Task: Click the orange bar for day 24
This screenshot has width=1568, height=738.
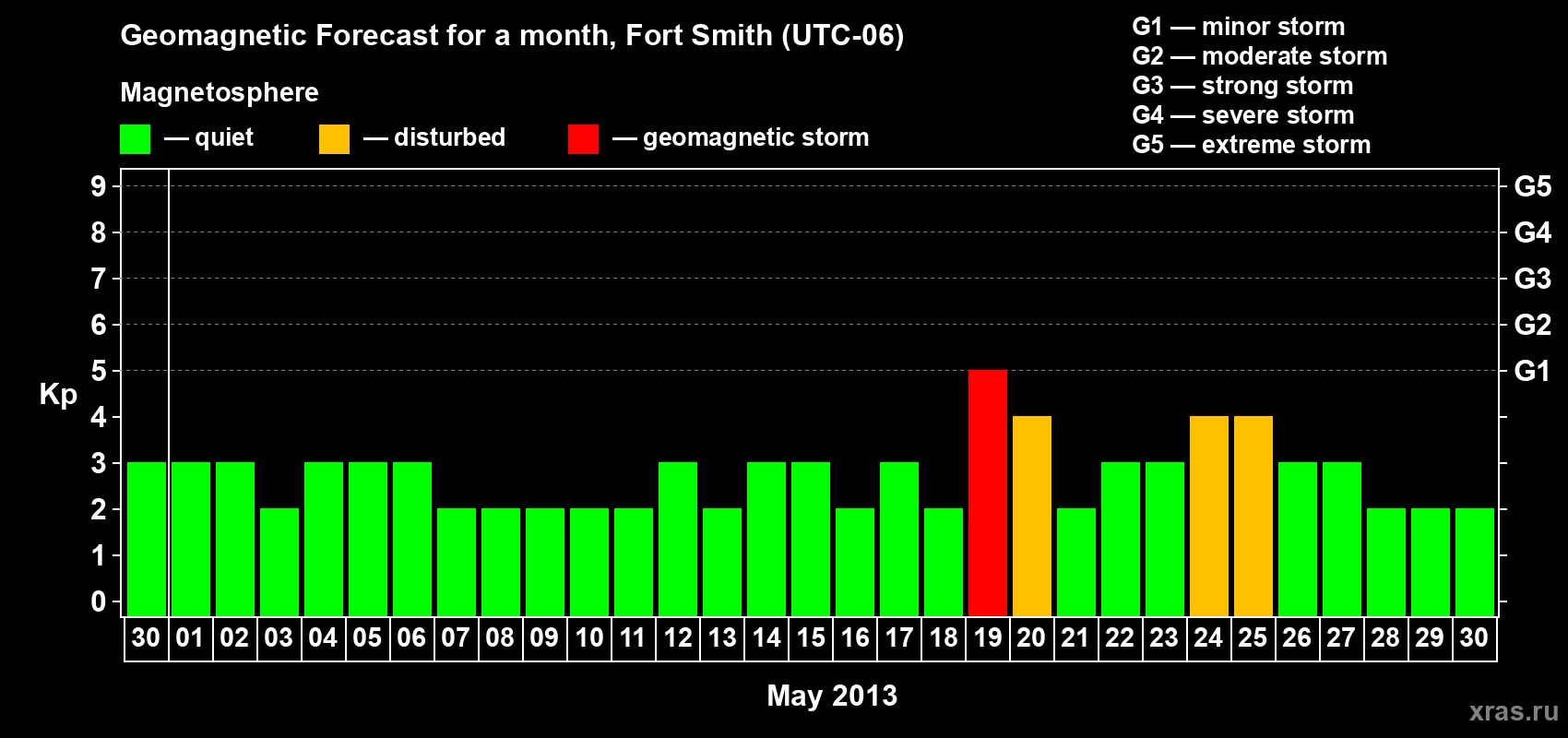Action: point(1209,516)
